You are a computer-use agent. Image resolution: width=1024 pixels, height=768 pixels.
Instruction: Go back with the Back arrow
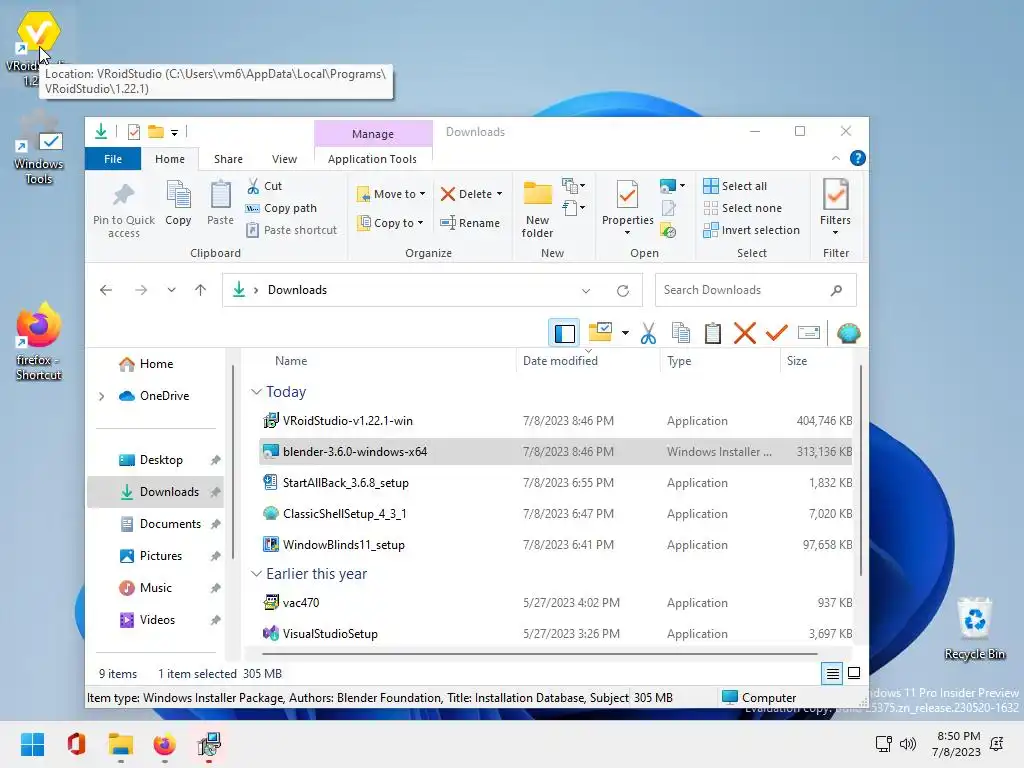(x=106, y=290)
